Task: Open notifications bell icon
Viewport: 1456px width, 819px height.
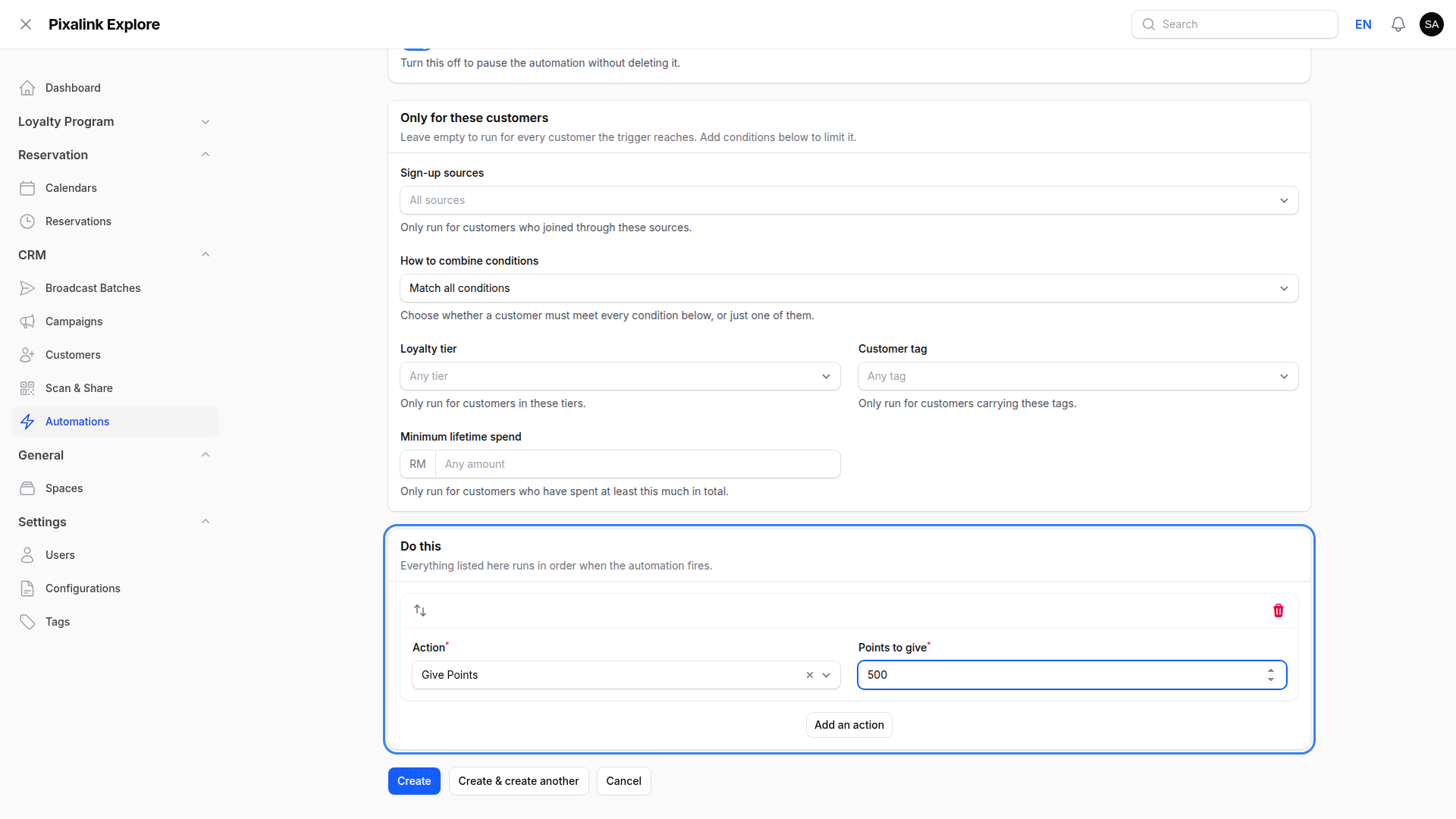Action: 1398,24
